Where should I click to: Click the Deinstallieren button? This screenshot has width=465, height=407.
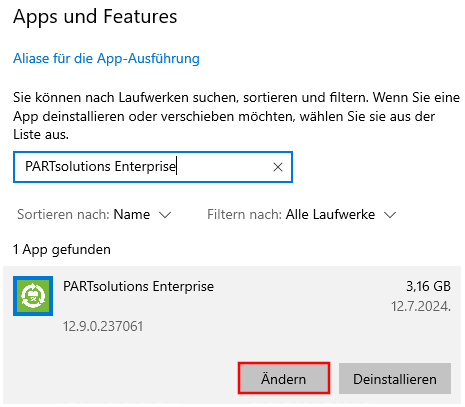(395, 378)
